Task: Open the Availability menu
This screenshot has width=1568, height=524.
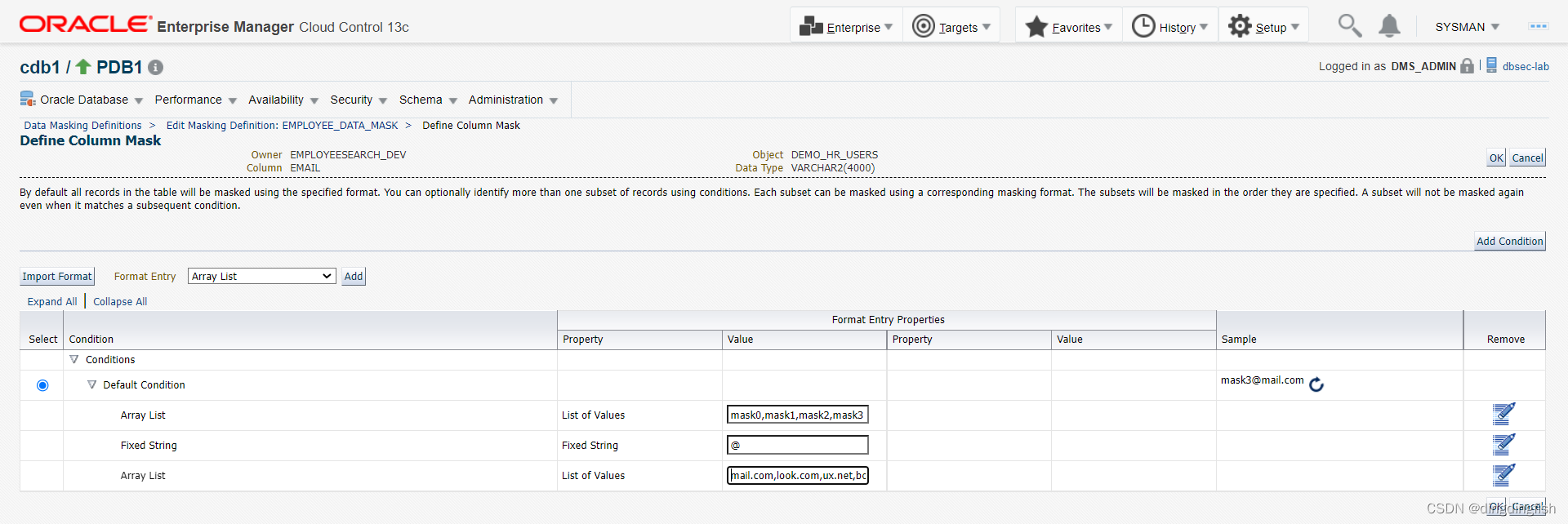Action: pos(283,100)
